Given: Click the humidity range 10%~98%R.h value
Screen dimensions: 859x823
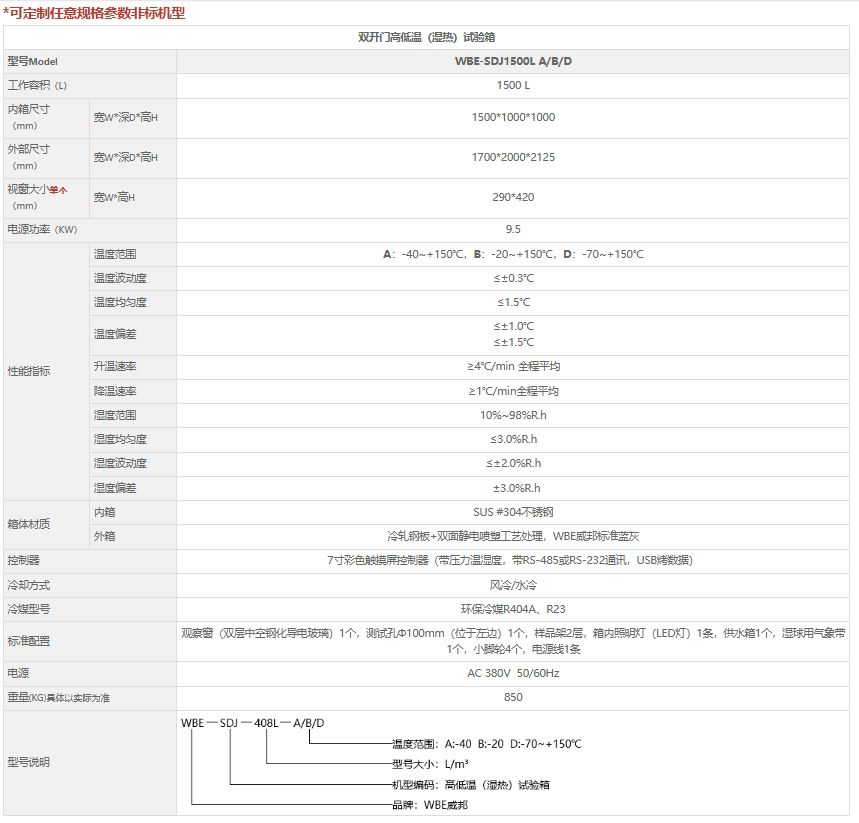Looking at the screenshot, I should point(513,415).
